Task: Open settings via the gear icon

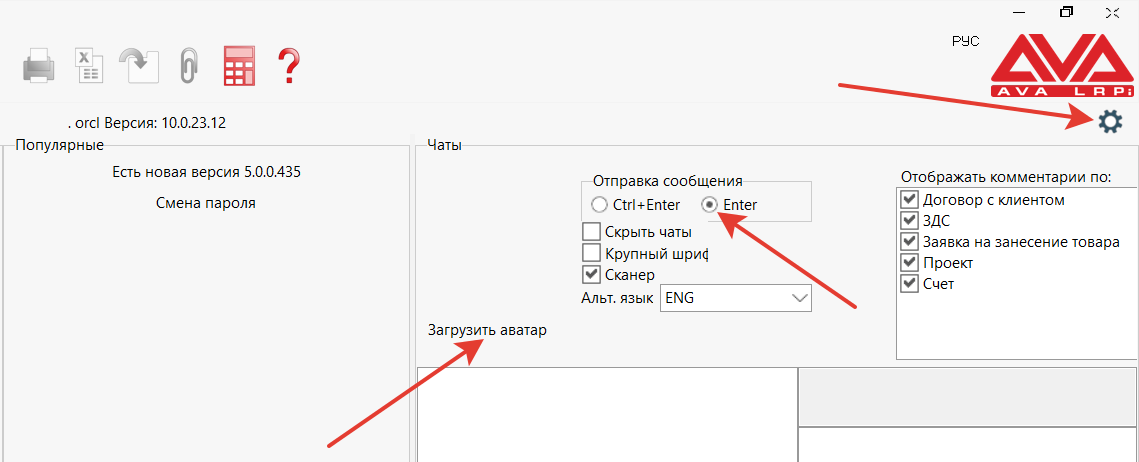Action: (1110, 122)
